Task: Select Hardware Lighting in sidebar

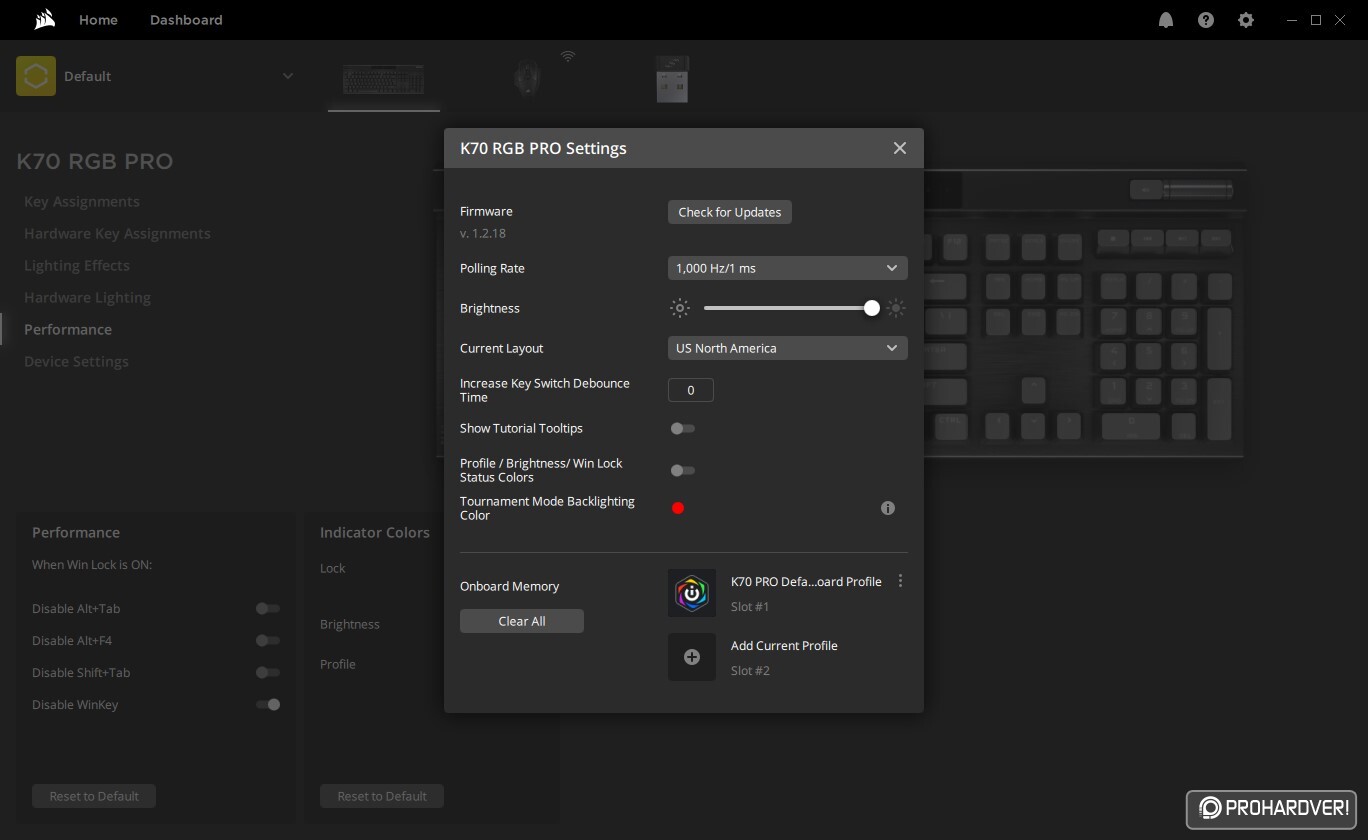Action: [x=87, y=297]
